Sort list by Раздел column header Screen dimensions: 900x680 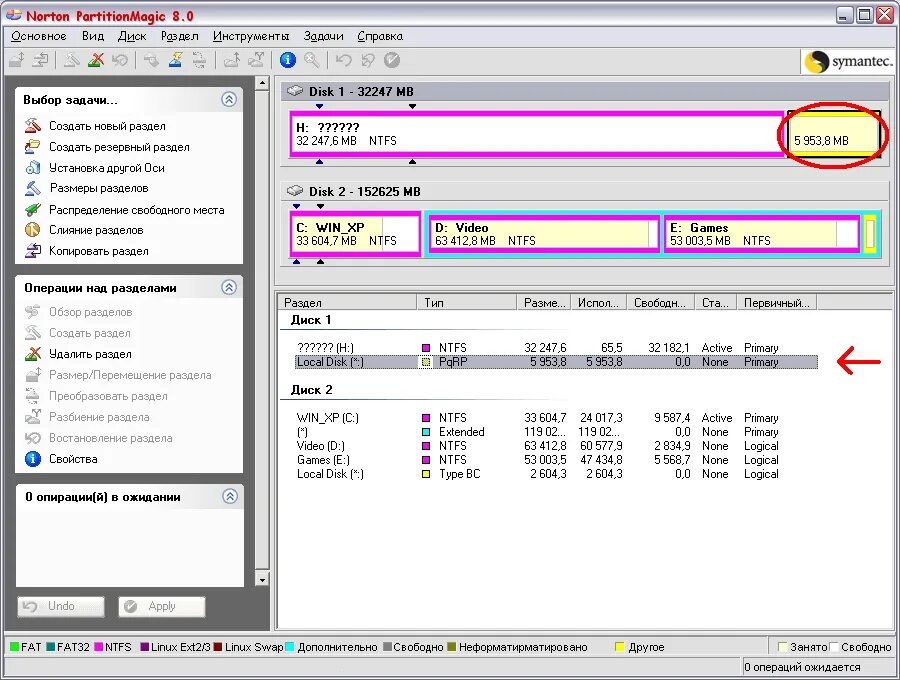click(x=347, y=302)
